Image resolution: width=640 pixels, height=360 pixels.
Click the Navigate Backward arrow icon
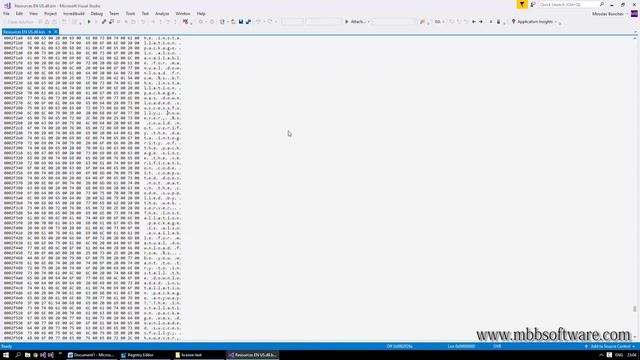click(x=473, y=22)
